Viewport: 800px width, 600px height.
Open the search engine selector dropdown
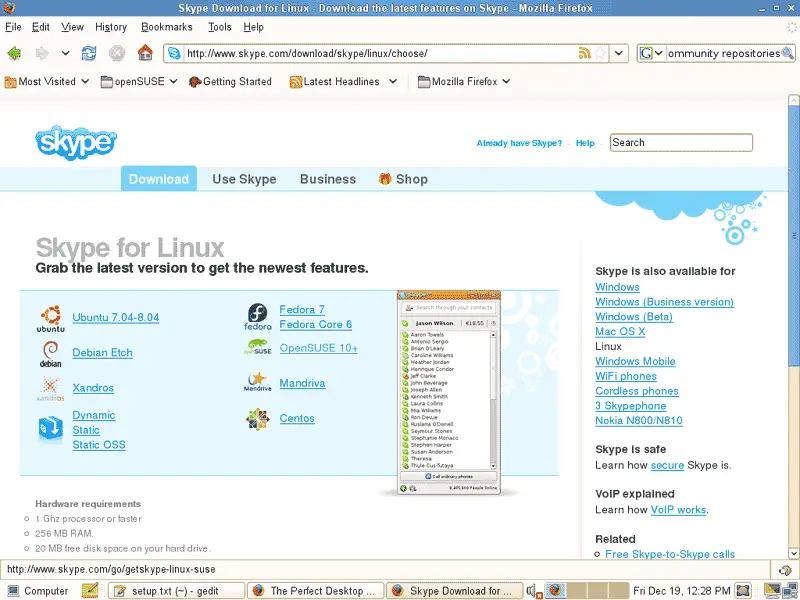click(652, 53)
